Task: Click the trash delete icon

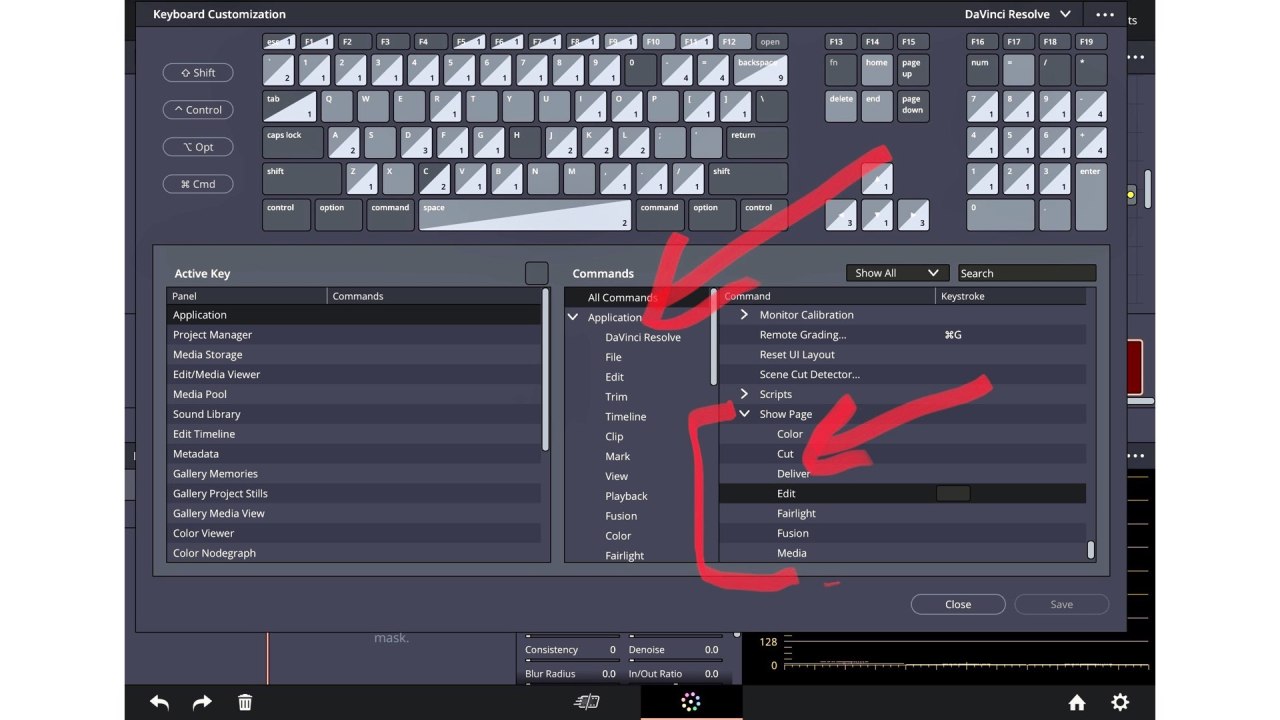Action: tap(245, 702)
